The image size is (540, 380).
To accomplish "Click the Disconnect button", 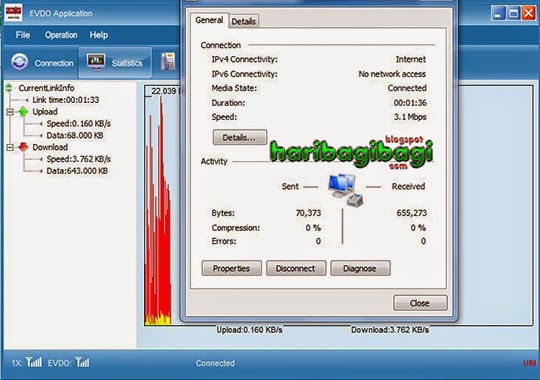I will 296,268.
